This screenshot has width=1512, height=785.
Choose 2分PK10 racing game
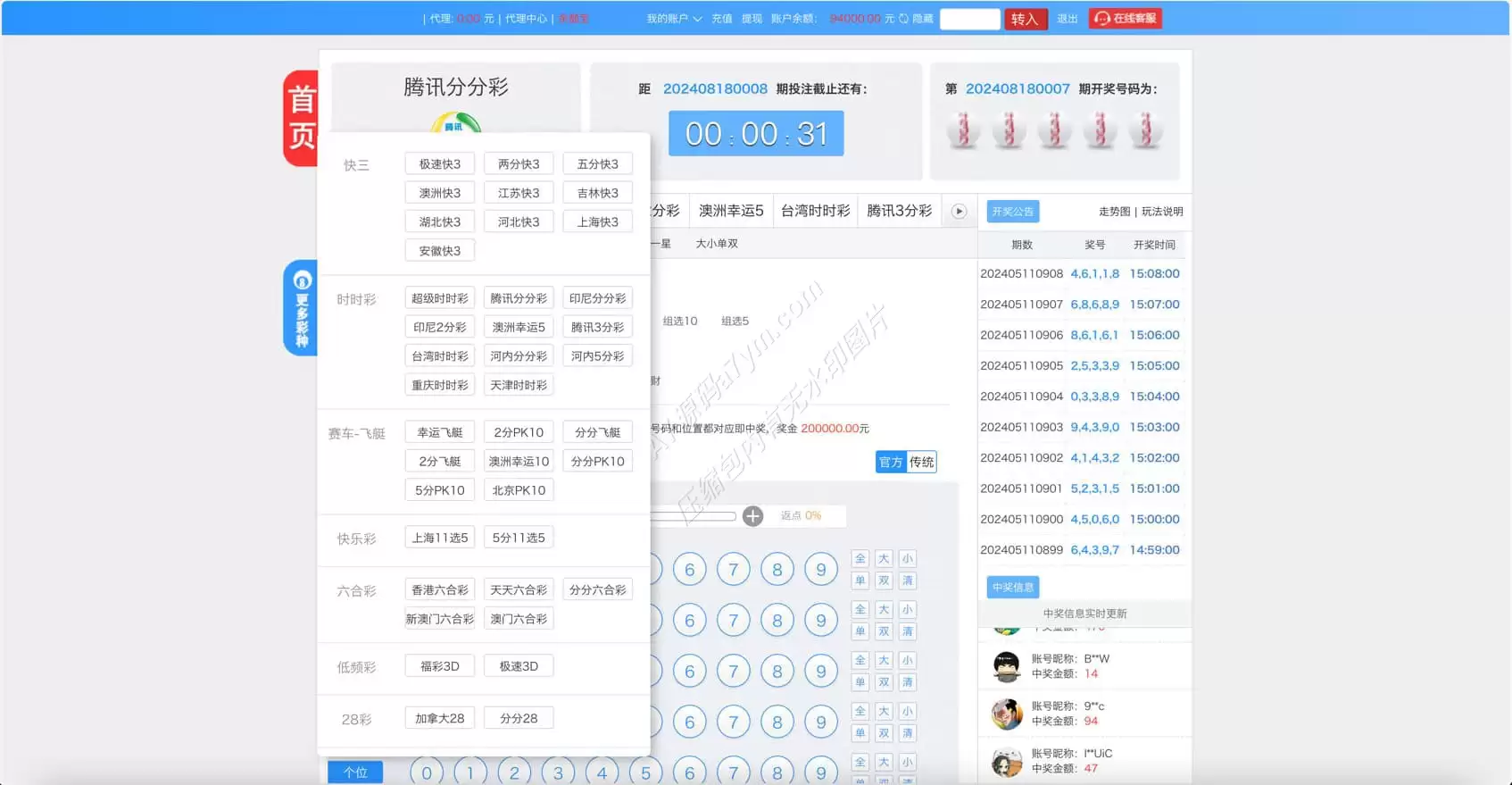pos(519,432)
